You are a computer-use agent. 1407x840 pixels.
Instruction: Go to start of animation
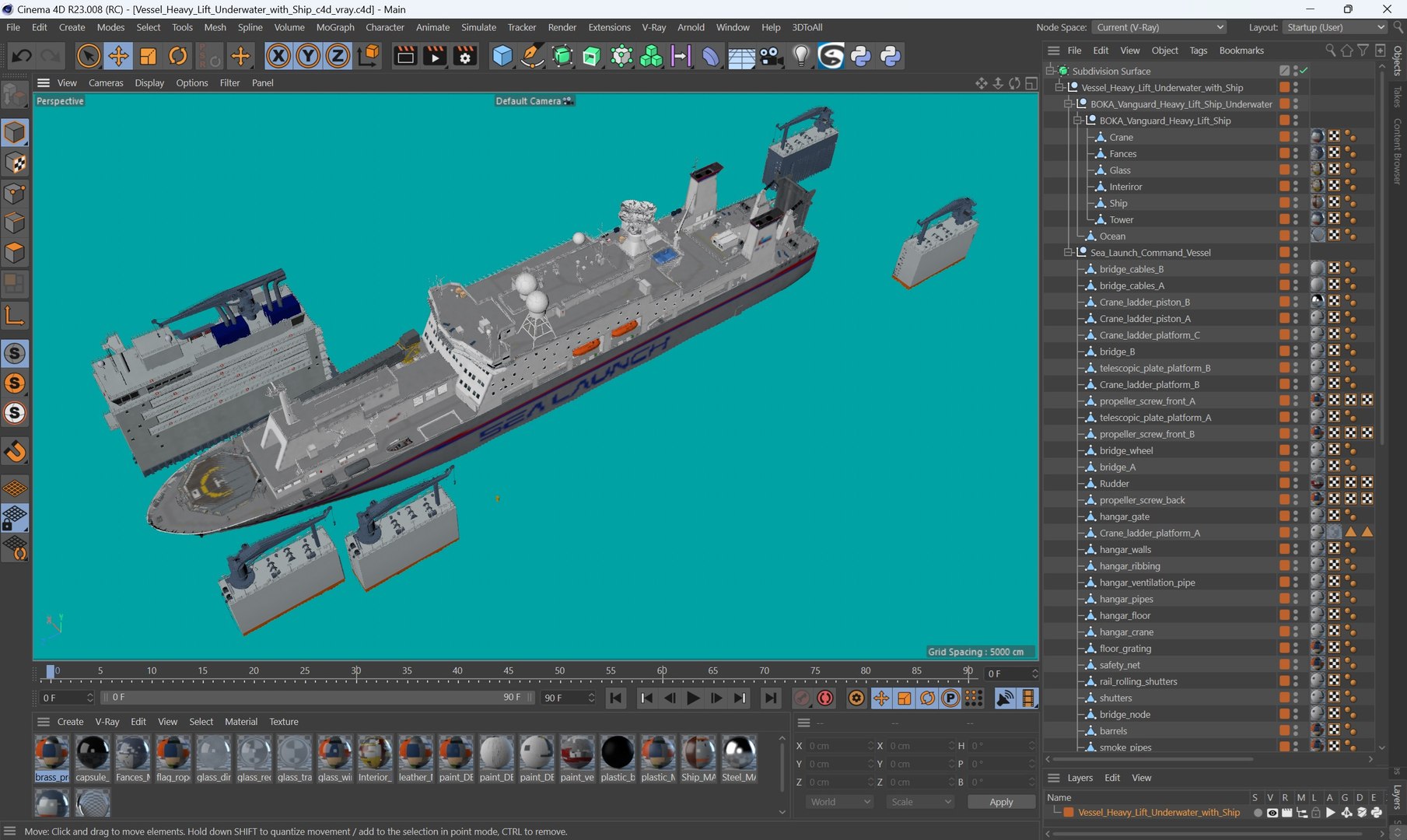(616, 698)
